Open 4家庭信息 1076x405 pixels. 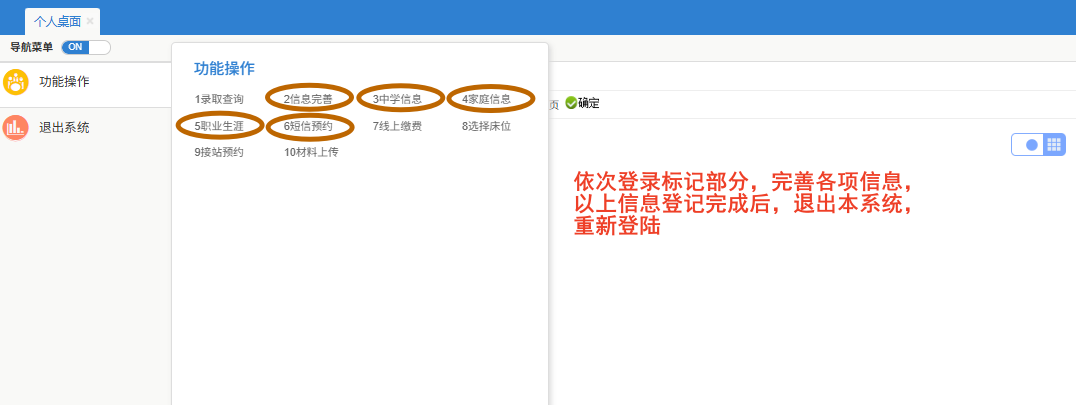pos(487,99)
